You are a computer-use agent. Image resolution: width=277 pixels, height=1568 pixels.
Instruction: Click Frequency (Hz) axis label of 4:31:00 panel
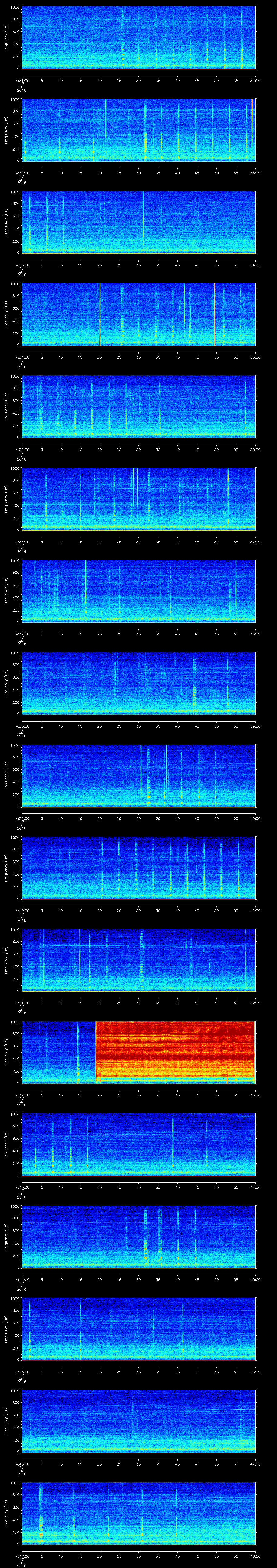6,38
